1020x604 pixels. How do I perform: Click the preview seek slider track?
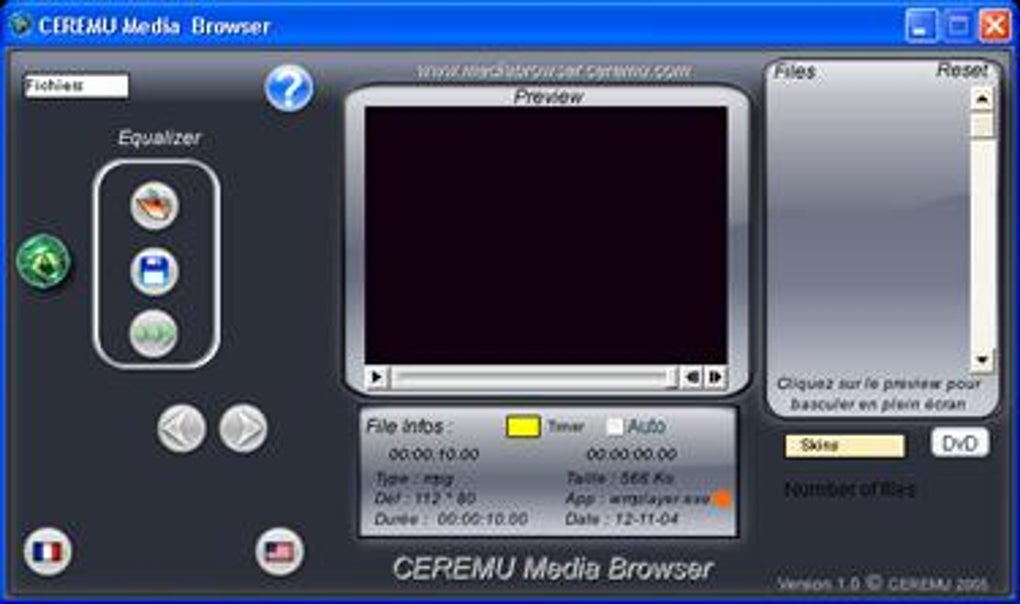point(533,377)
